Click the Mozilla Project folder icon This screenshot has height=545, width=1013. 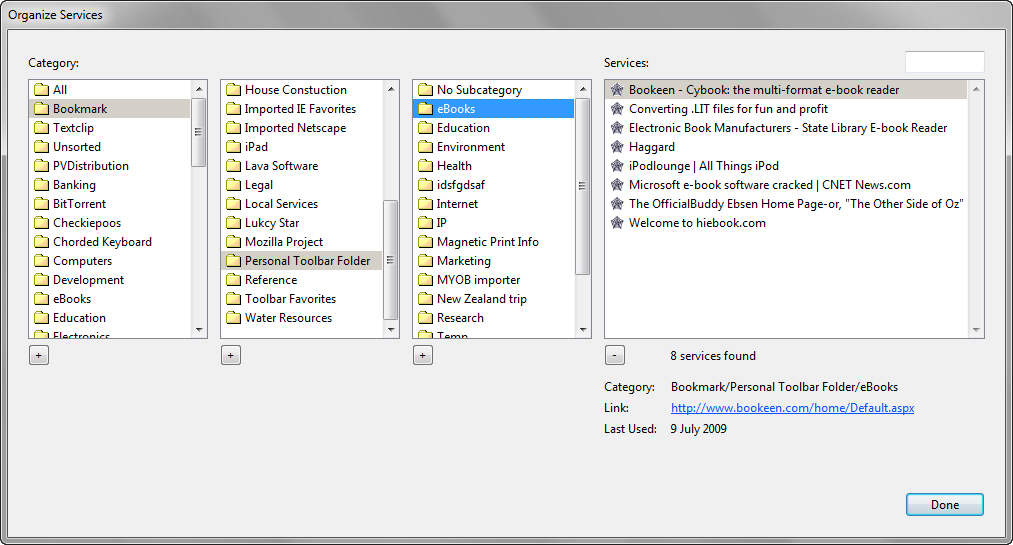pyautogui.click(x=233, y=242)
